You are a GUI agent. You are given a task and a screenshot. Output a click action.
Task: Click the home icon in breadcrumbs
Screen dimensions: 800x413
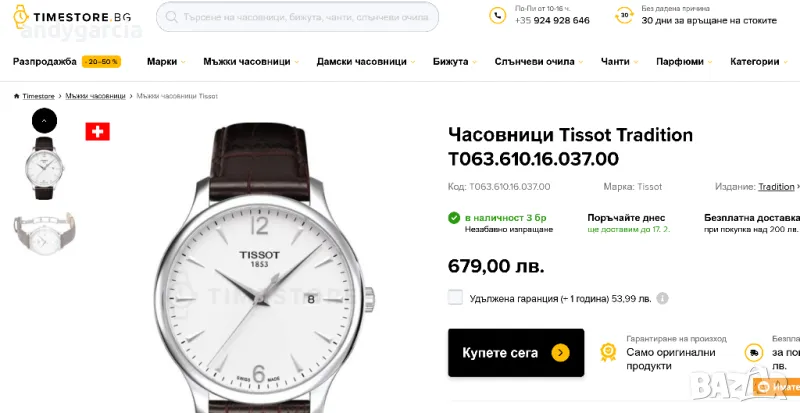pyautogui.click(x=16, y=96)
